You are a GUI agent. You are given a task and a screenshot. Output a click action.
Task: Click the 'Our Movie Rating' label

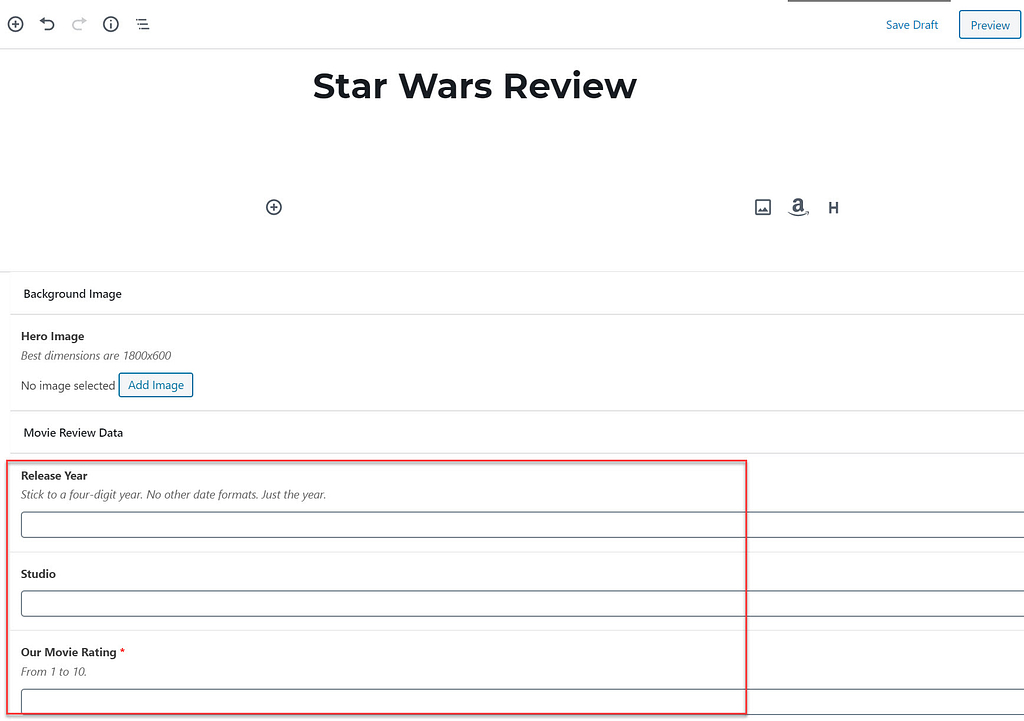coord(69,652)
